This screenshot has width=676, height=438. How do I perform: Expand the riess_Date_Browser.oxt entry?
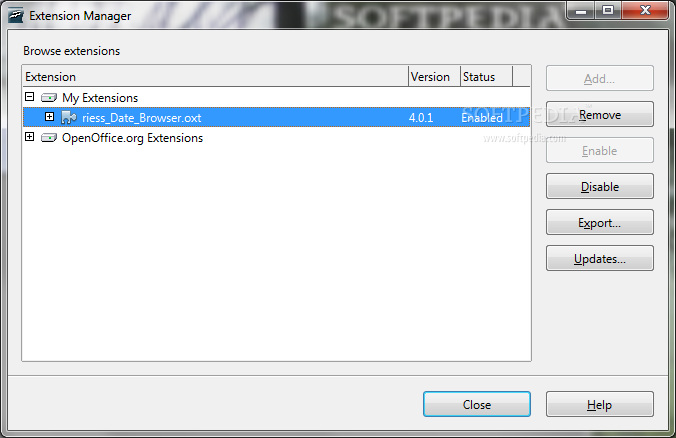[50, 116]
